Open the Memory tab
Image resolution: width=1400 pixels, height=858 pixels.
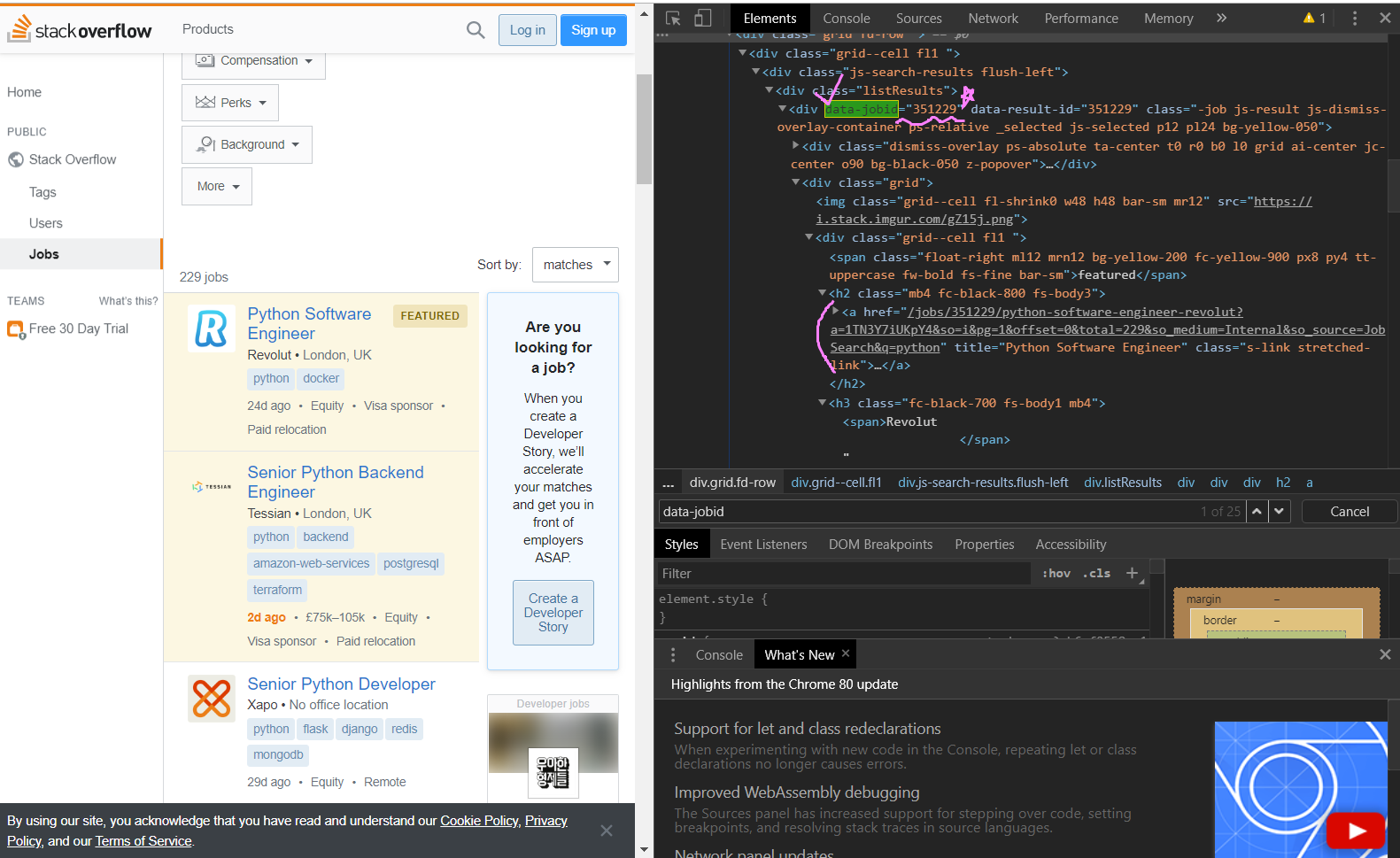tap(1168, 18)
